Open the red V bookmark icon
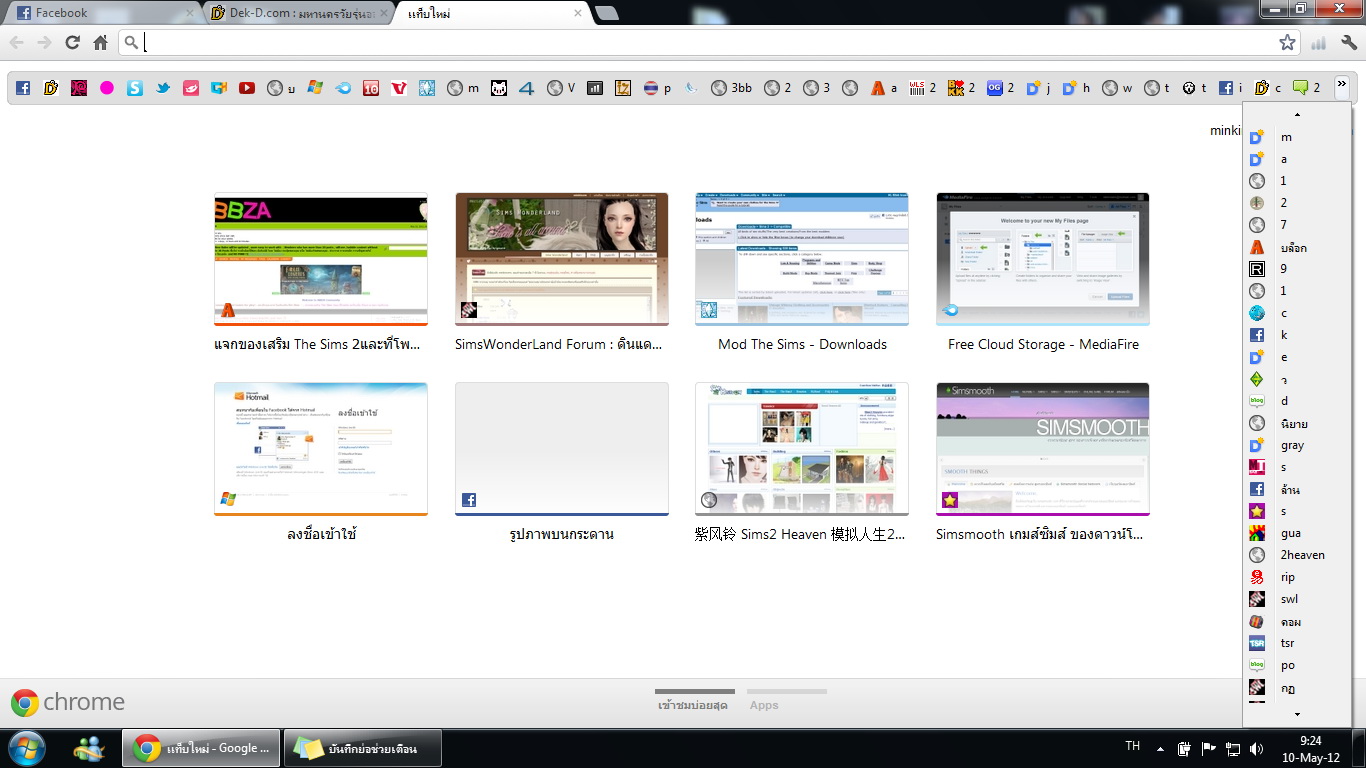Image resolution: width=1366 pixels, height=768 pixels. (x=399, y=88)
